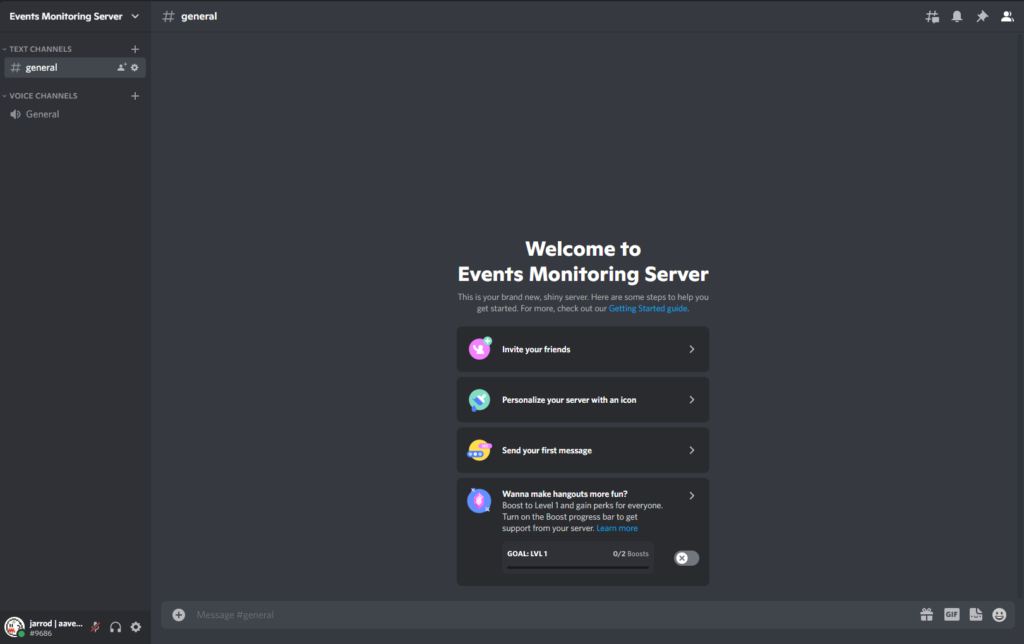Viewport: 1024px width, 644px height.
Task: Open the sticker picker
Action: [x=975, y=615]
